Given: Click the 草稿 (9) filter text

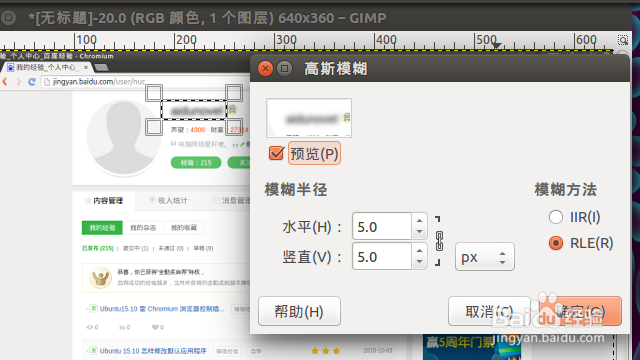Looking at the screenshot, I should pos(203,248).
